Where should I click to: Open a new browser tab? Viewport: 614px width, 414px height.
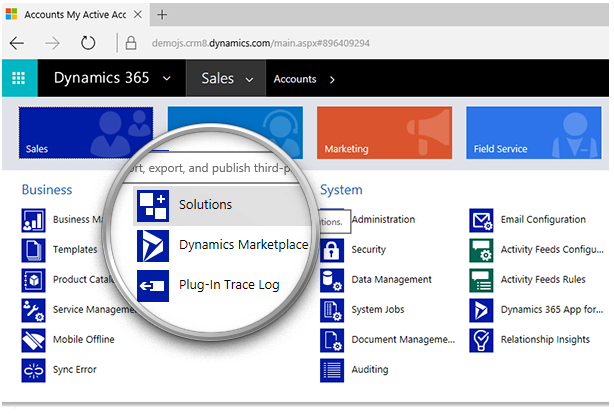[x=162, y=15]
